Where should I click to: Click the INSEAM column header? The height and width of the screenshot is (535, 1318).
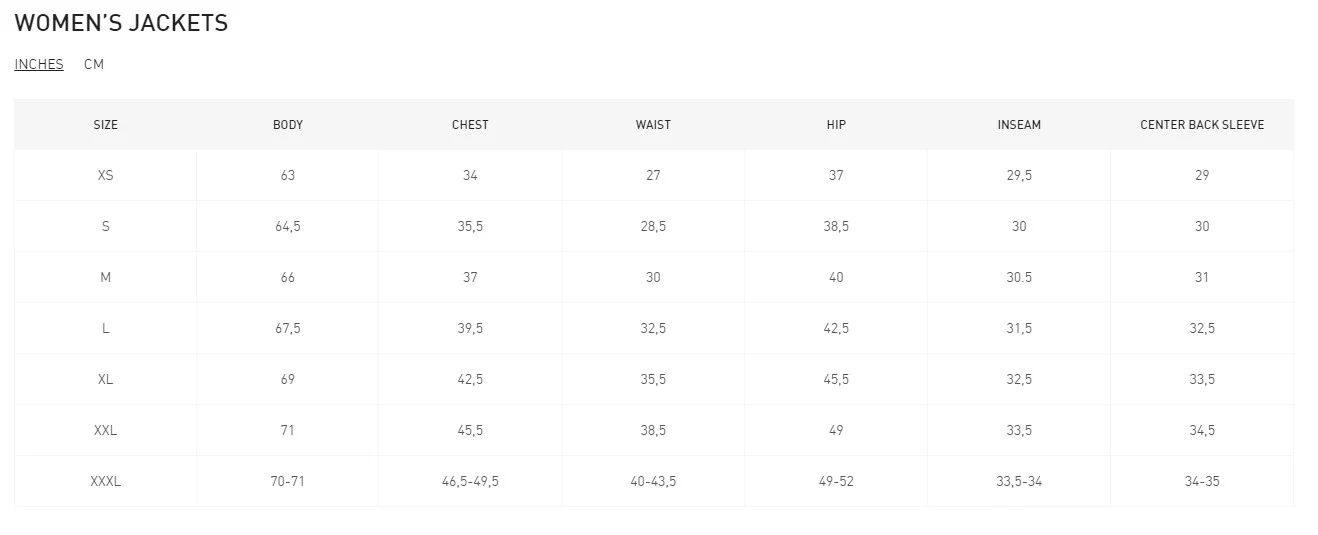[x=1019, y=125]
